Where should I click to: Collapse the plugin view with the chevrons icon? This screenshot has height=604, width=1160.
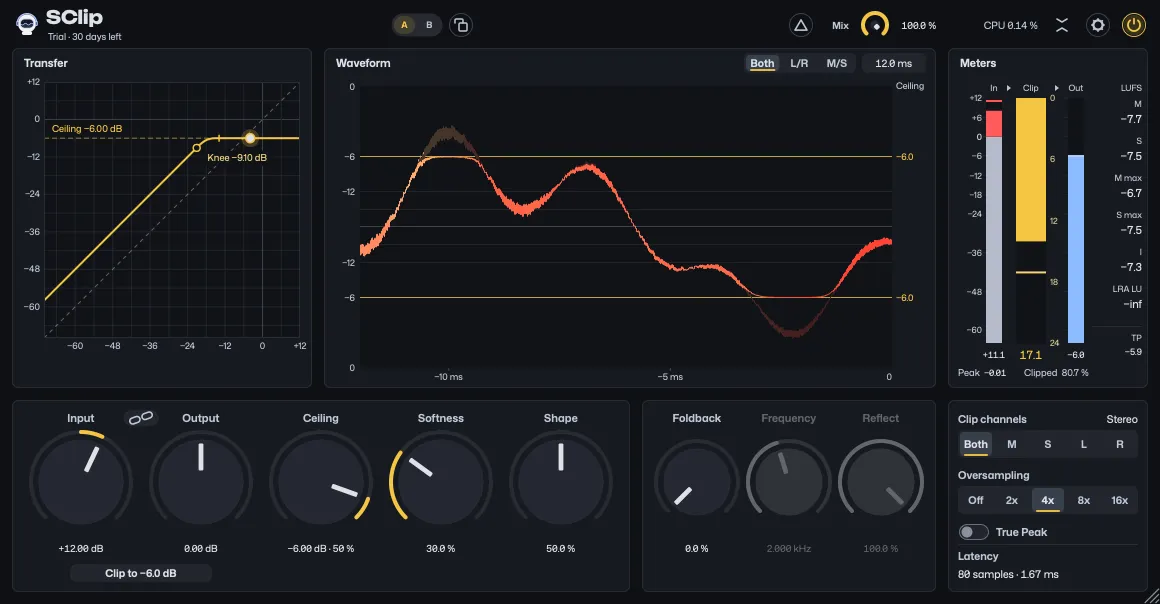[x=1062, y=25]
